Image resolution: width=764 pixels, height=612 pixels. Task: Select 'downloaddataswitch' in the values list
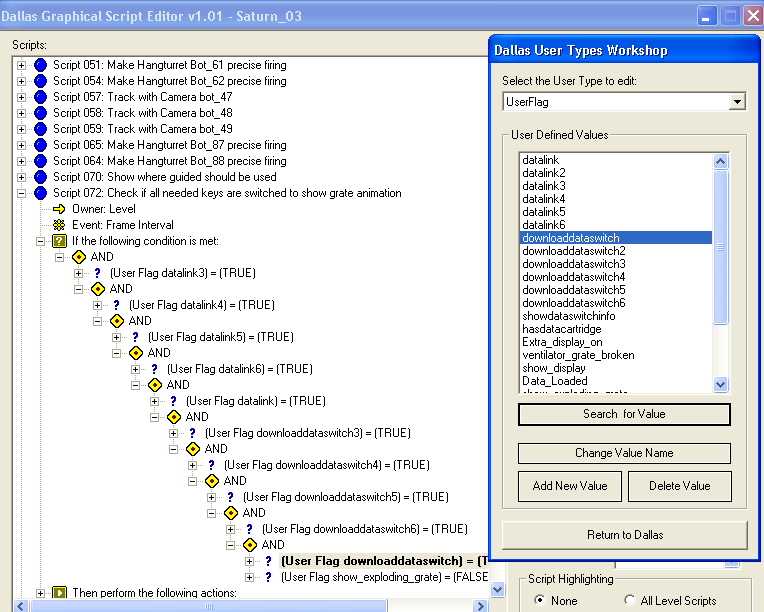click(616, 238)
